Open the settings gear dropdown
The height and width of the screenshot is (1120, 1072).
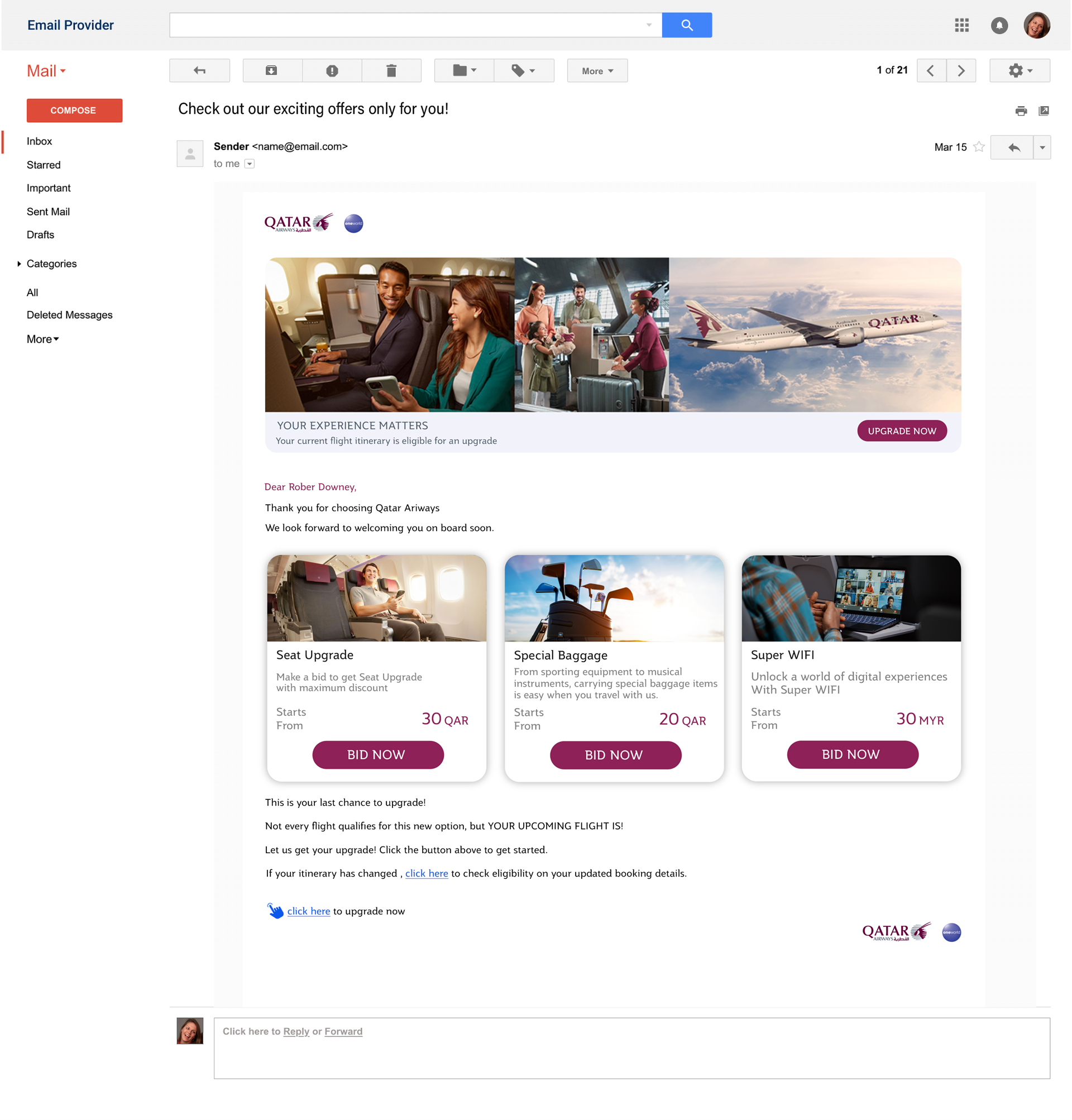[x=1020, y=71]
